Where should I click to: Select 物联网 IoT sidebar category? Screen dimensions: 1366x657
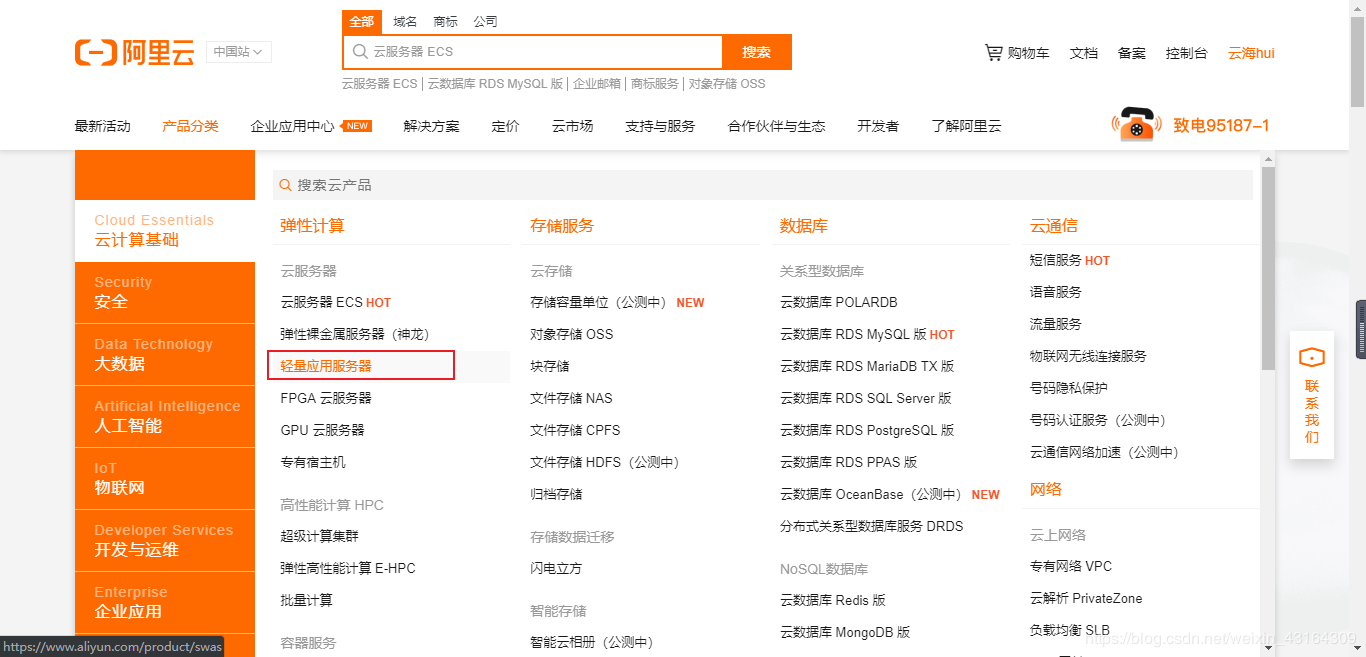(x=165, y=479)
